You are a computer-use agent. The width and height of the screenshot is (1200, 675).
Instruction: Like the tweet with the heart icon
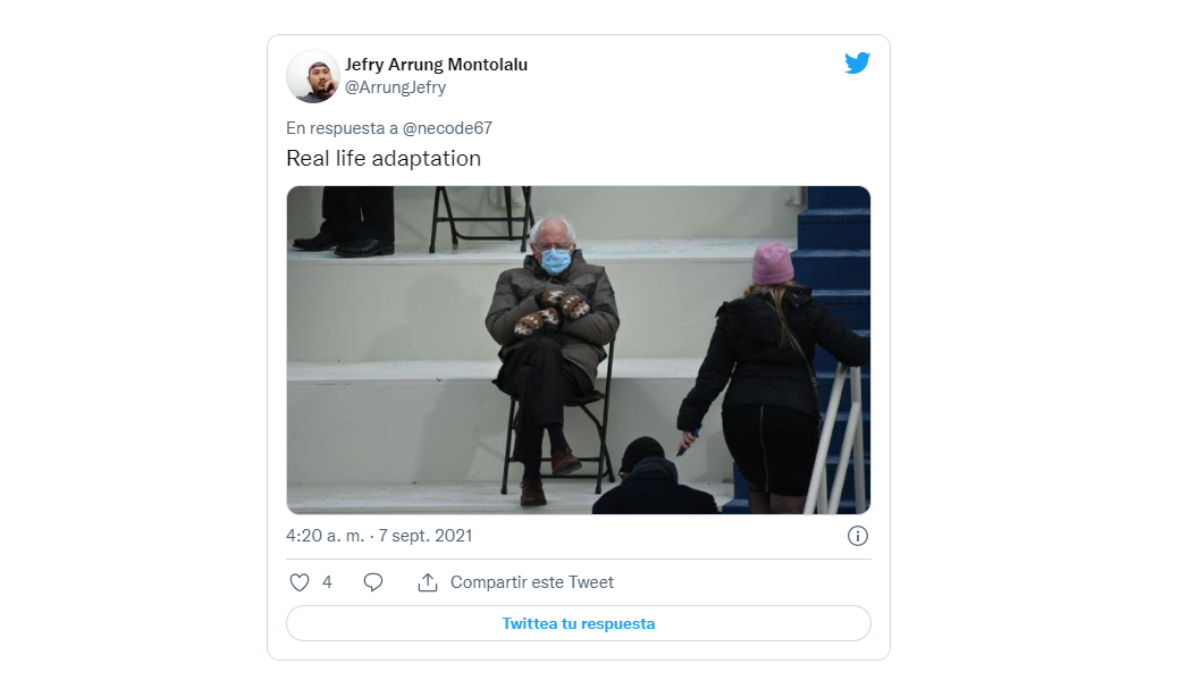point(299,582)
